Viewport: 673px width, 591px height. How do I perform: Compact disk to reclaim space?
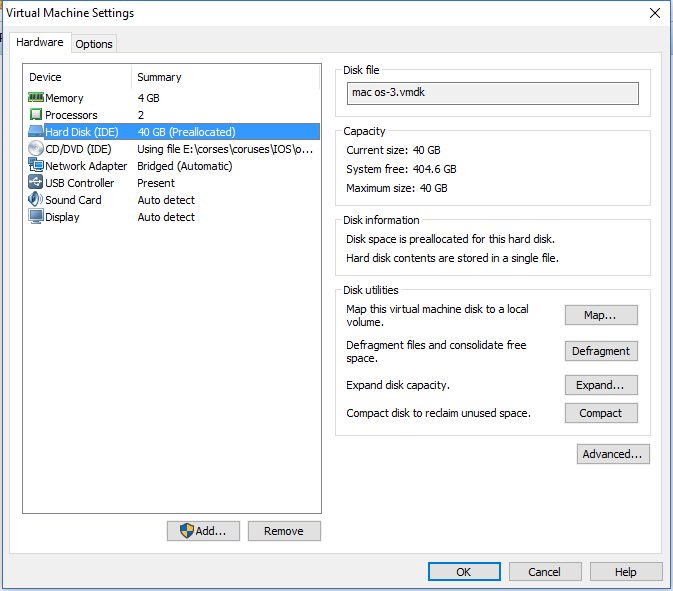click(601, 413)
